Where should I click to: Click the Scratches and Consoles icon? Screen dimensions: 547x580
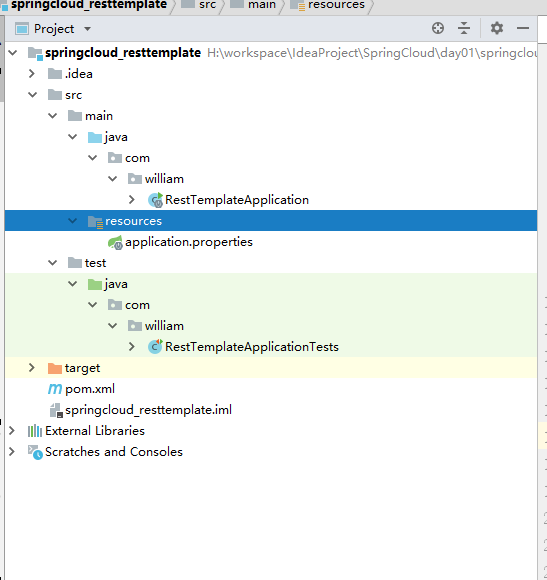pyautogui.click(x=36, y=452)
